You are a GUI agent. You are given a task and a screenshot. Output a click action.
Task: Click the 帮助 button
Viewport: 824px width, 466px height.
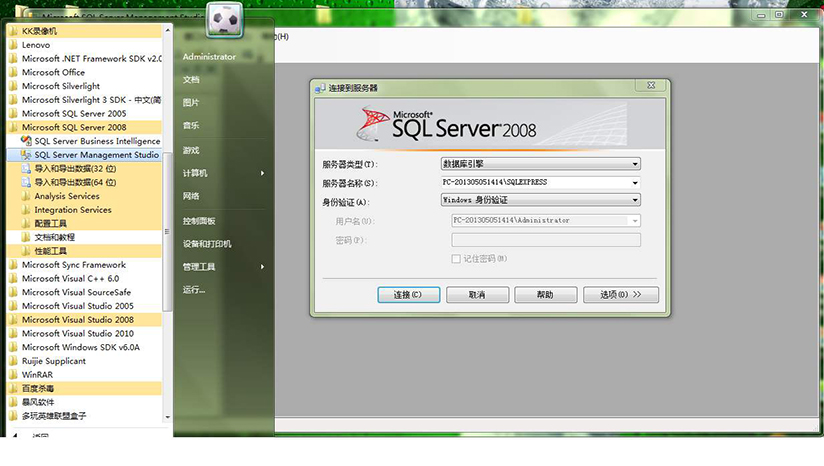point(545,295)
